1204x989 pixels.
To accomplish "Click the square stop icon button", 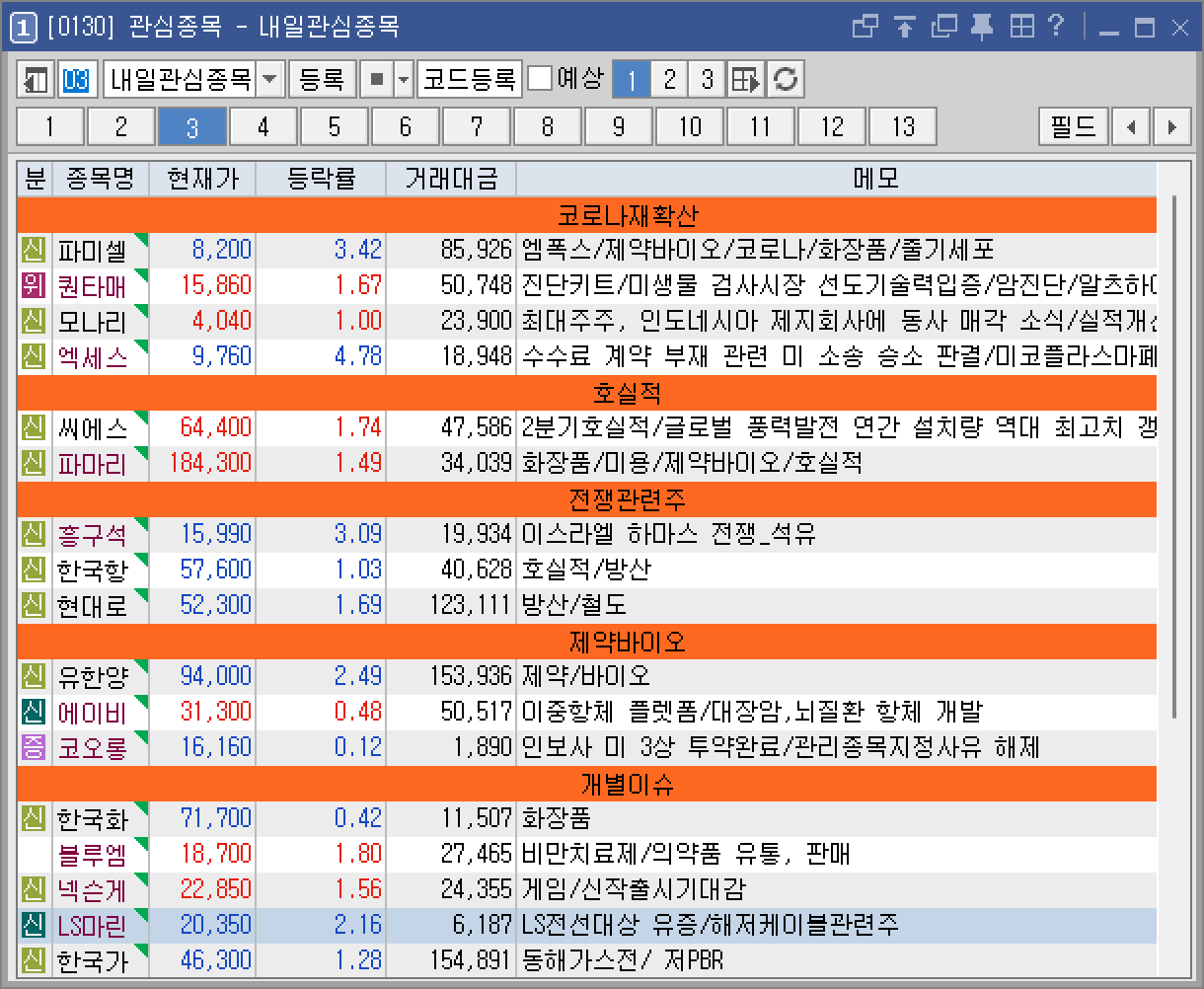I will (377, 80).
